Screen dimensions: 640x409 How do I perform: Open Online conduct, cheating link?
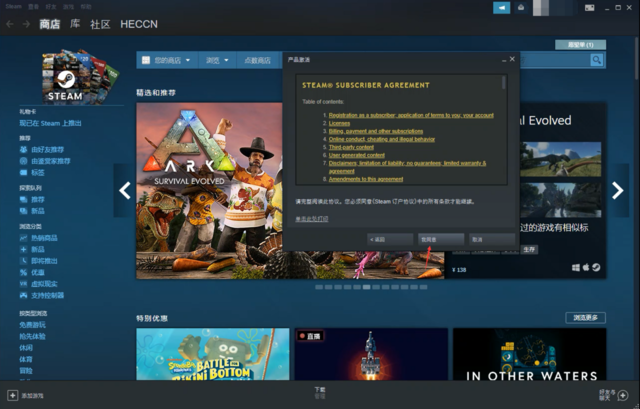point(382,139)
